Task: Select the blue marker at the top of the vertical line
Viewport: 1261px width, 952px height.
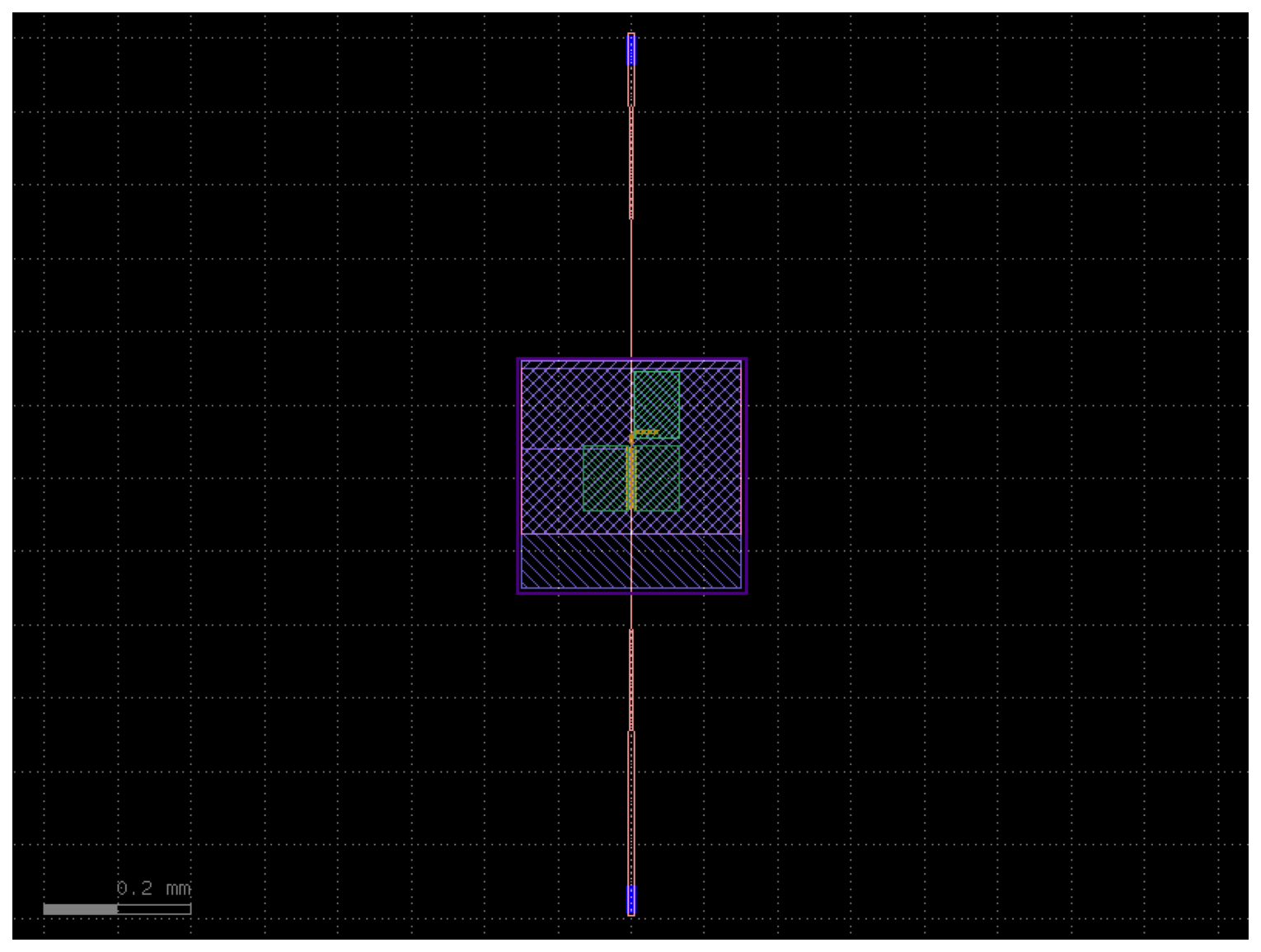Action: tap(631, 49)
